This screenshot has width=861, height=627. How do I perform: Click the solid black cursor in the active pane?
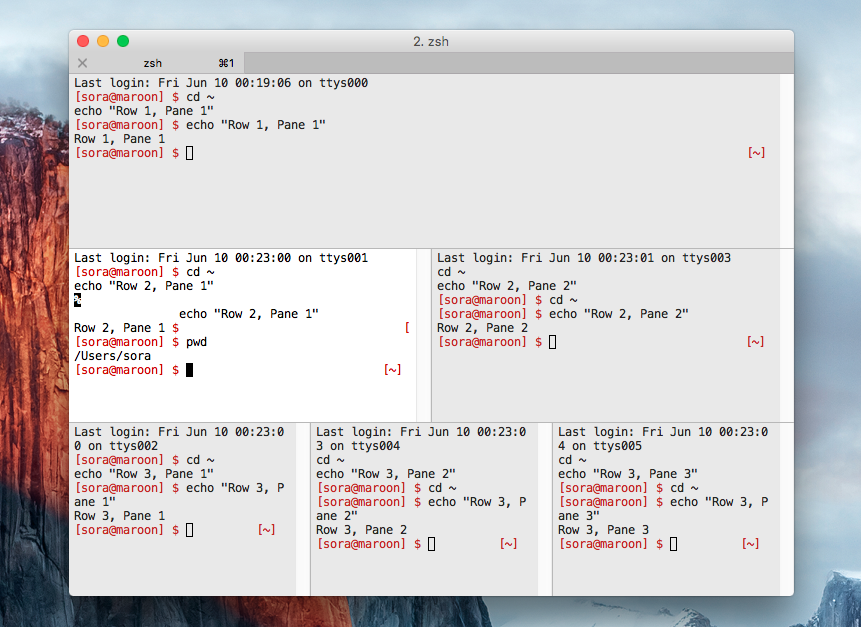pos(189,370)
